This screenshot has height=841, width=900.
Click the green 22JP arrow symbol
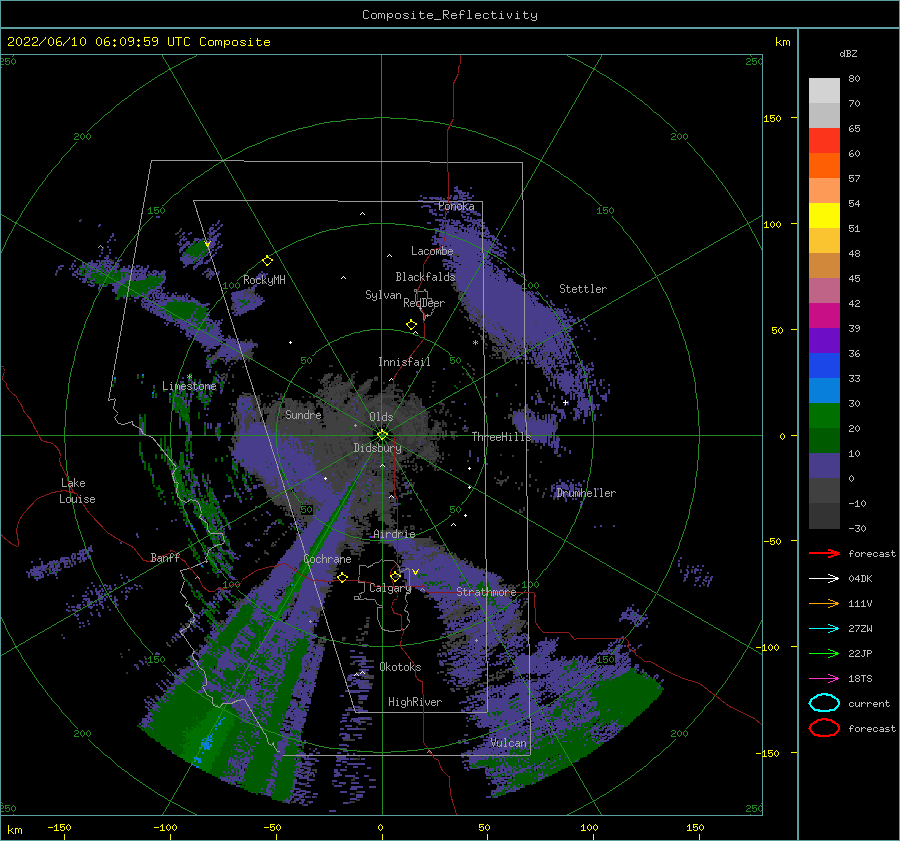pyautogui.click(x=824, y=653)
